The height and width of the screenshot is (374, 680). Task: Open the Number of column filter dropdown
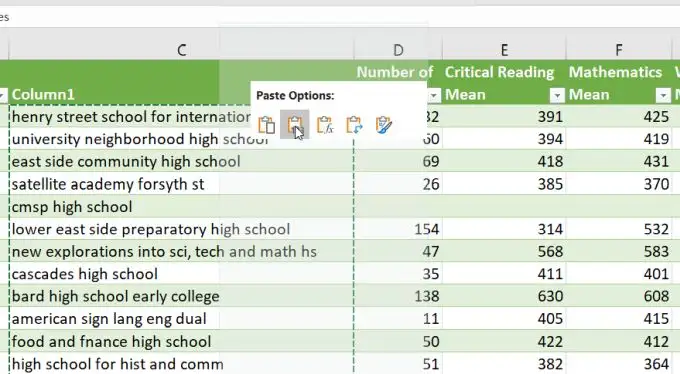click(434, 95)
